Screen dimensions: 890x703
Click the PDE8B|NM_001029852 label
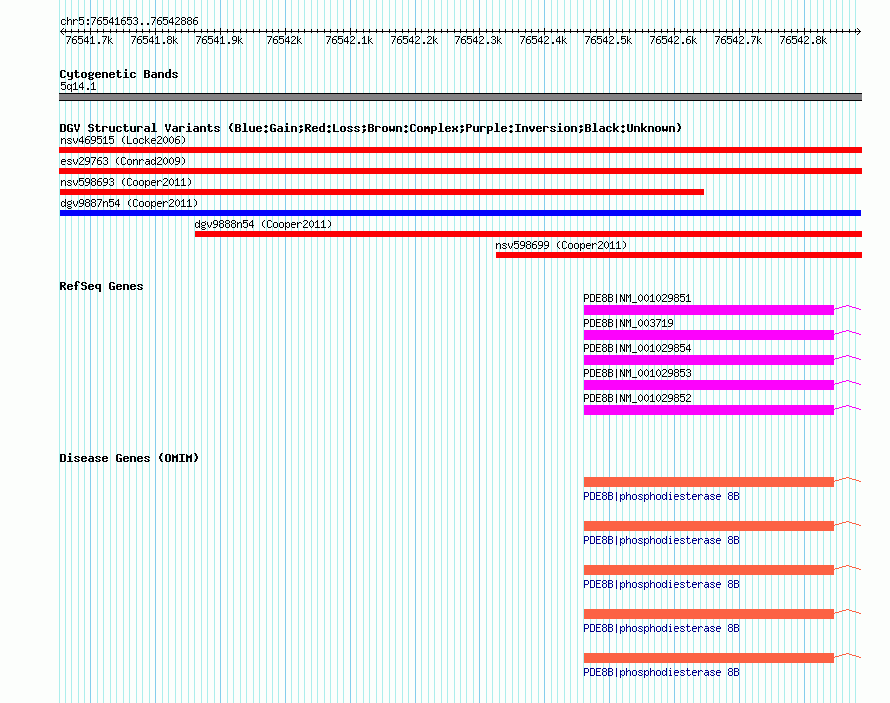(x=637, y=398)
